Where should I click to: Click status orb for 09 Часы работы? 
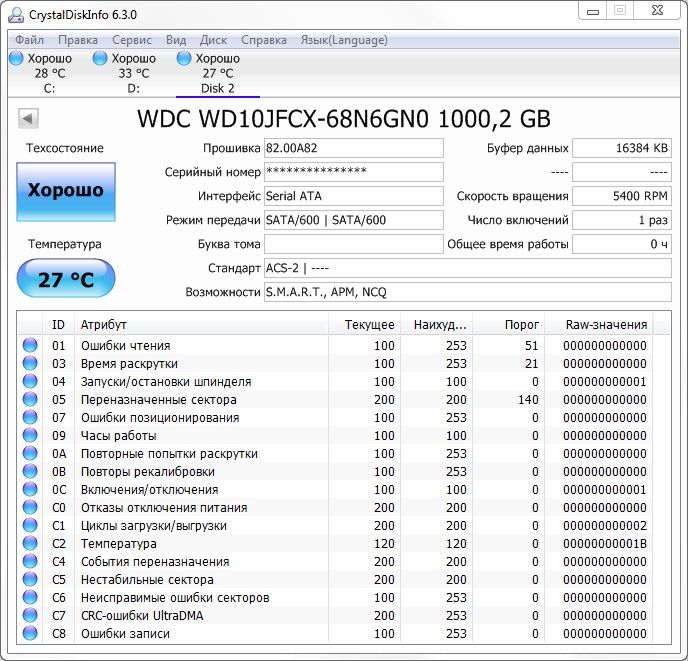point(30,435)
